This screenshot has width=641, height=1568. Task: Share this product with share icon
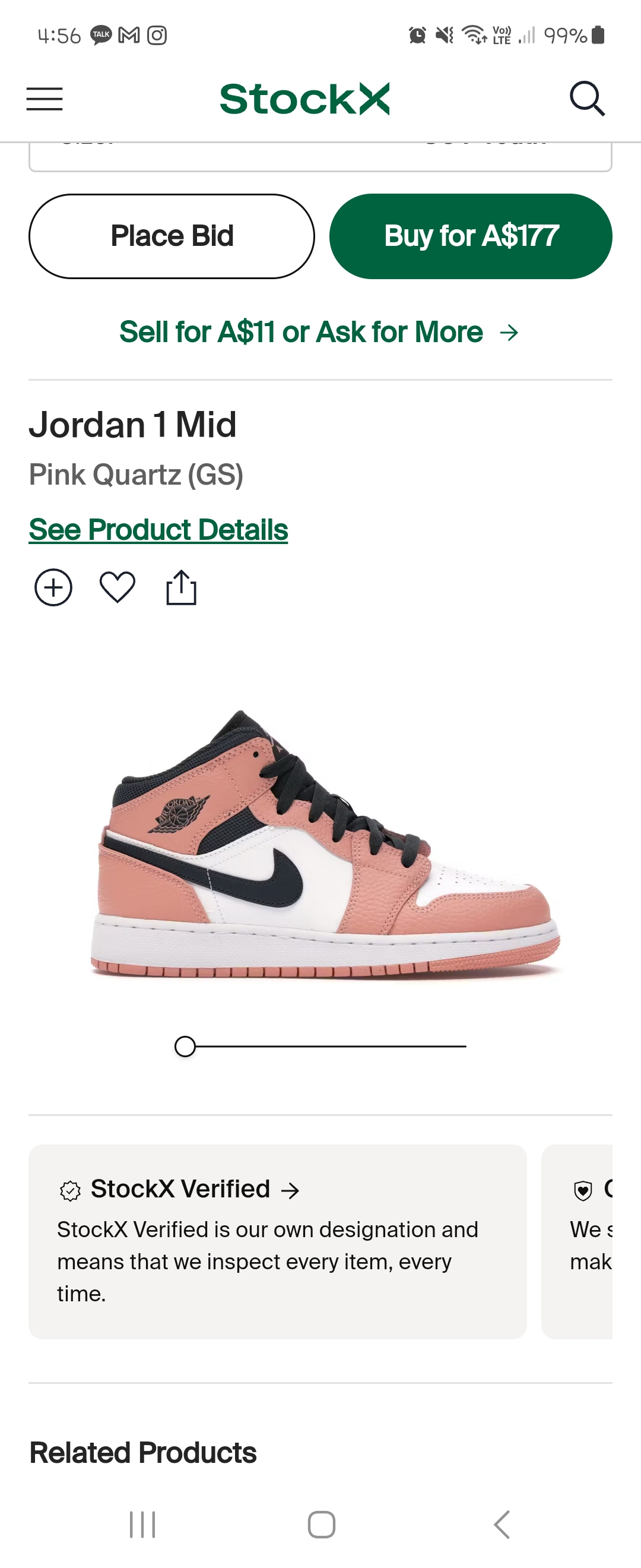point(181,587)
